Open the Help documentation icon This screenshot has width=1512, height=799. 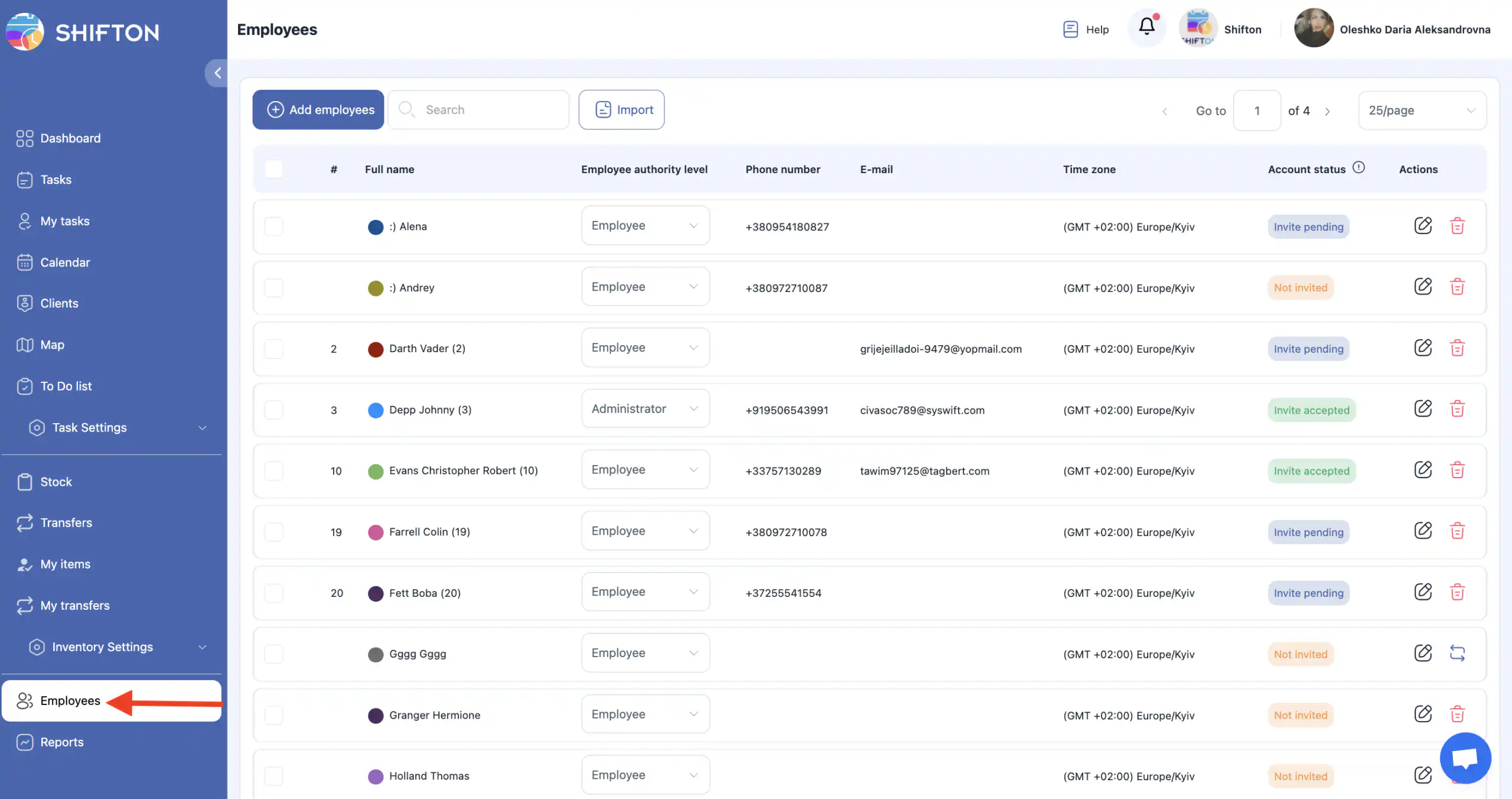point(1070,29)
